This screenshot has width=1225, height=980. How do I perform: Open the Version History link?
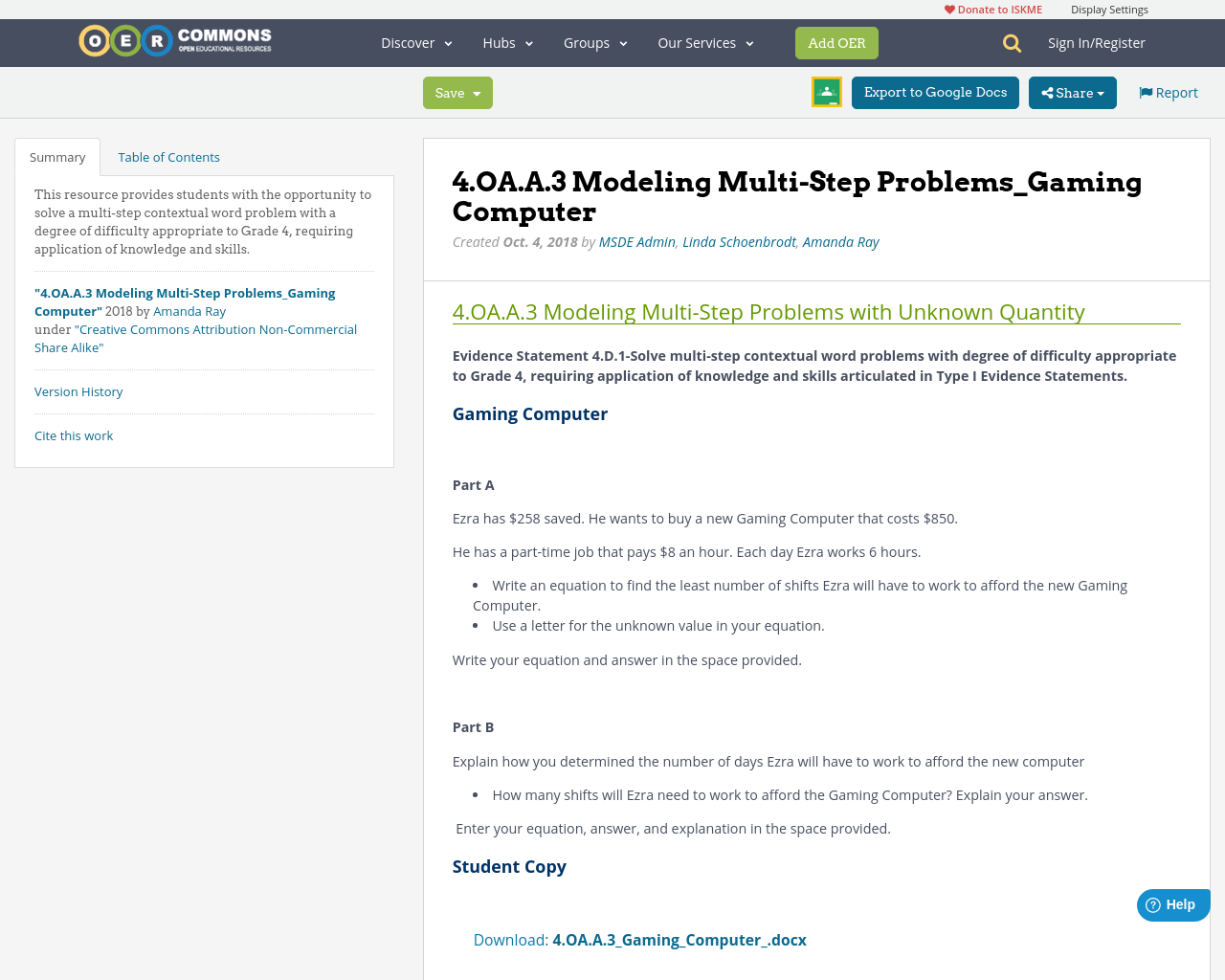[78, 390]
